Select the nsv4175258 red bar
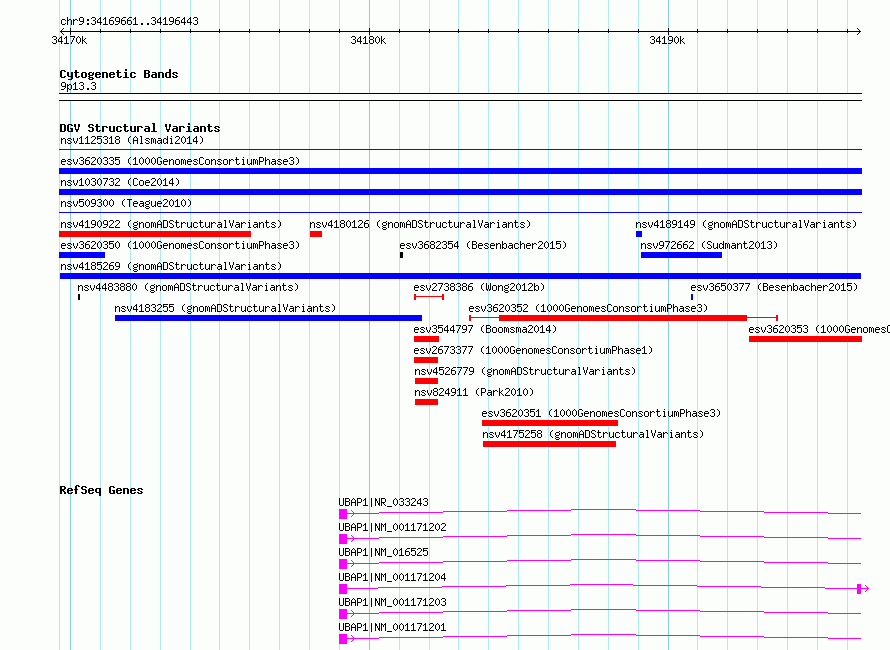Viewport: 890px width, 650px height. [x=549, y=444]
